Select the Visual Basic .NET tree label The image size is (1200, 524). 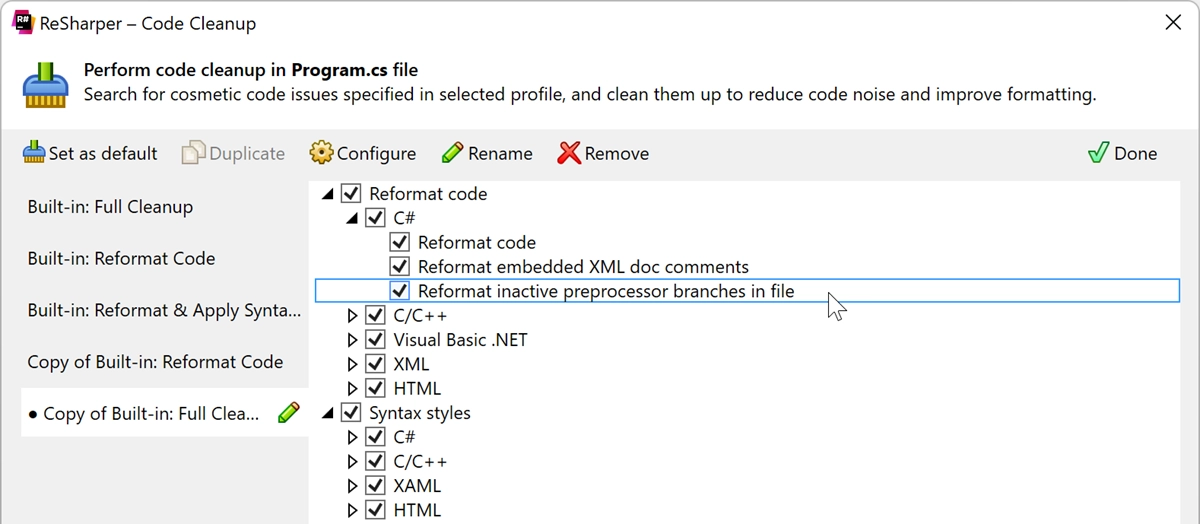(460, 340)
